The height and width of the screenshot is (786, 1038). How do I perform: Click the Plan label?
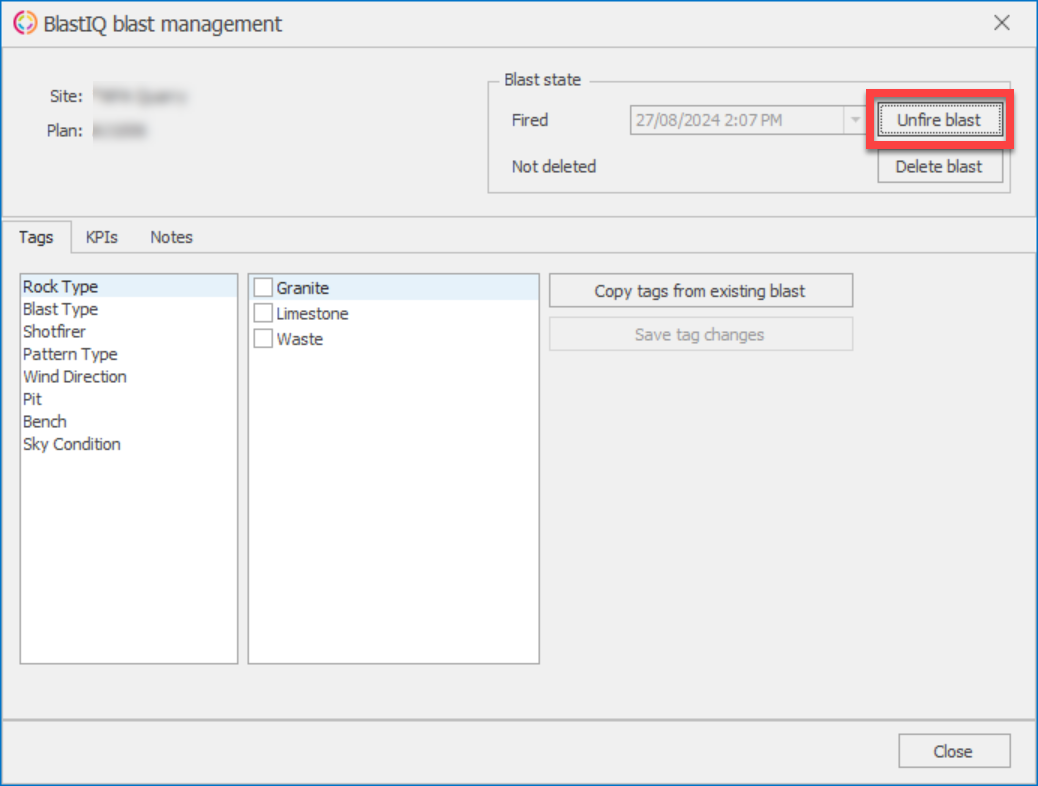pos(65,131)
